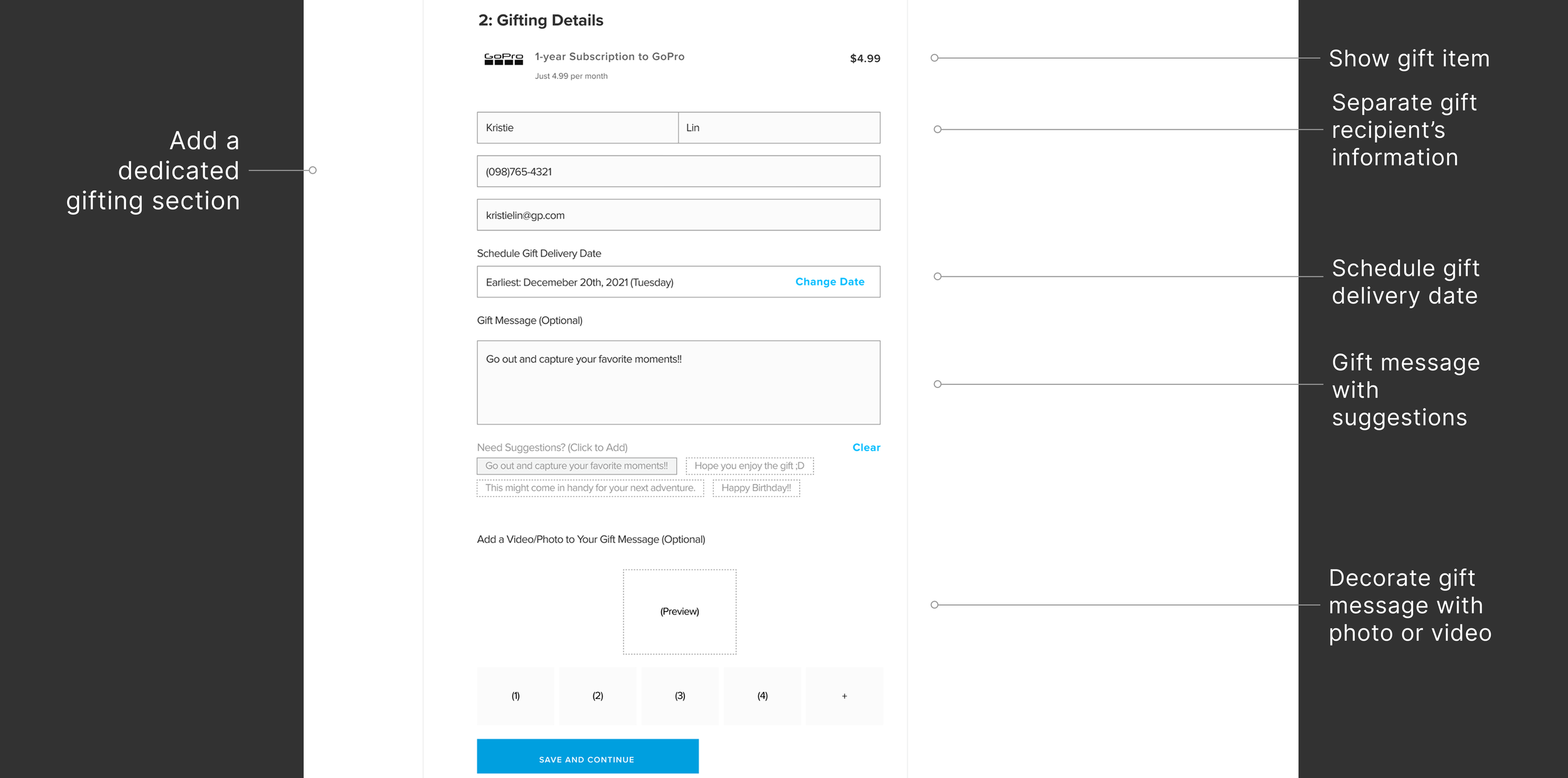Click the GoPro logo icon
1568x778 pixels.
point(503,59)
